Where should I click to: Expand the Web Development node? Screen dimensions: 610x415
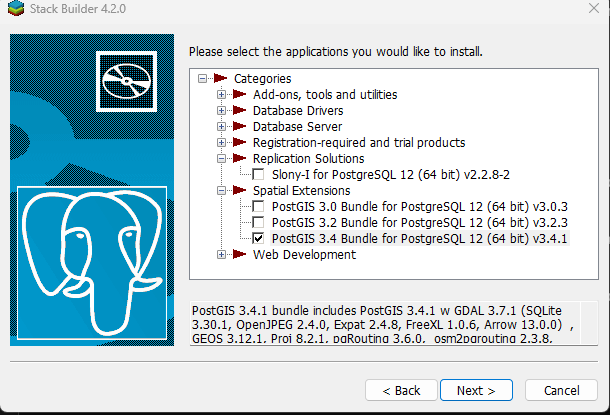[221, 254]
